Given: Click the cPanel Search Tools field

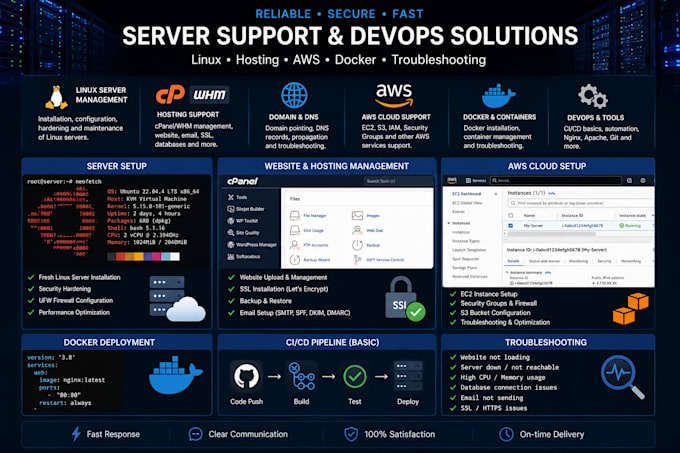Looking at the screenshot, I should 398,181.
